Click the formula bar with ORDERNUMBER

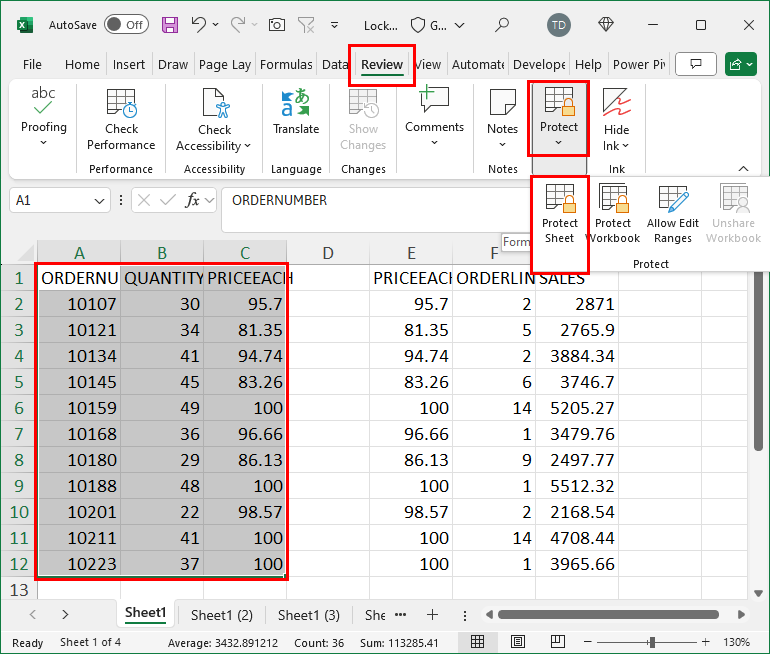[x=376, y=210]
